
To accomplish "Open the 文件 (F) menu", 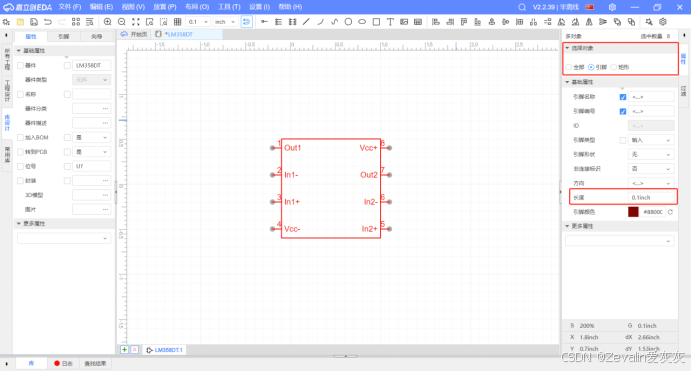I will [70, 7].
